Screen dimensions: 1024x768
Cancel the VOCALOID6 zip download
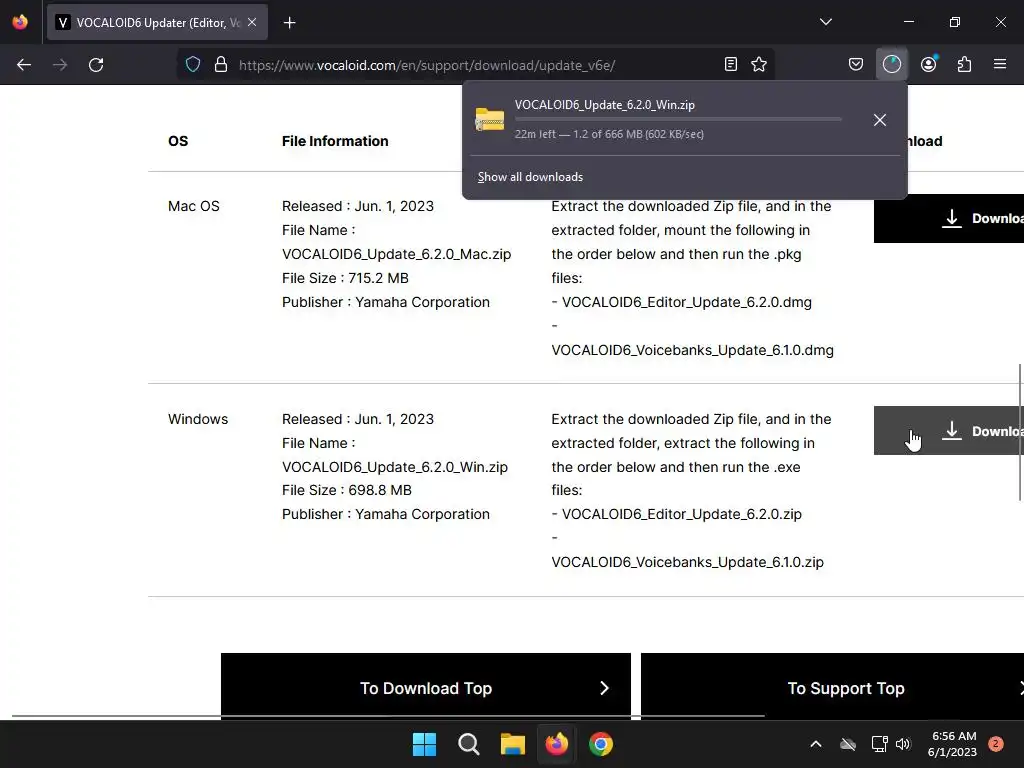[880, 120]
